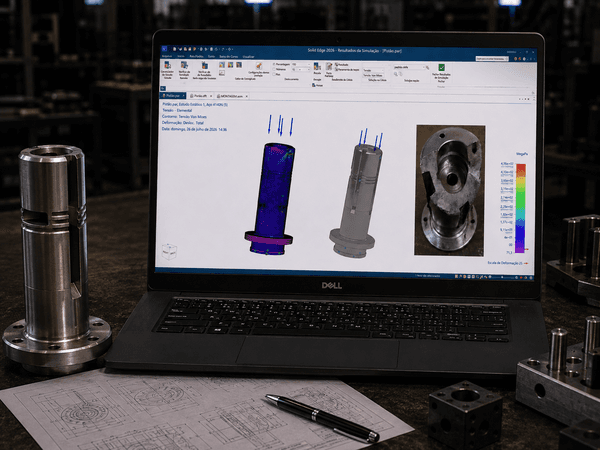
Task: Click the date text line in the results header
Action: [194, 129]
